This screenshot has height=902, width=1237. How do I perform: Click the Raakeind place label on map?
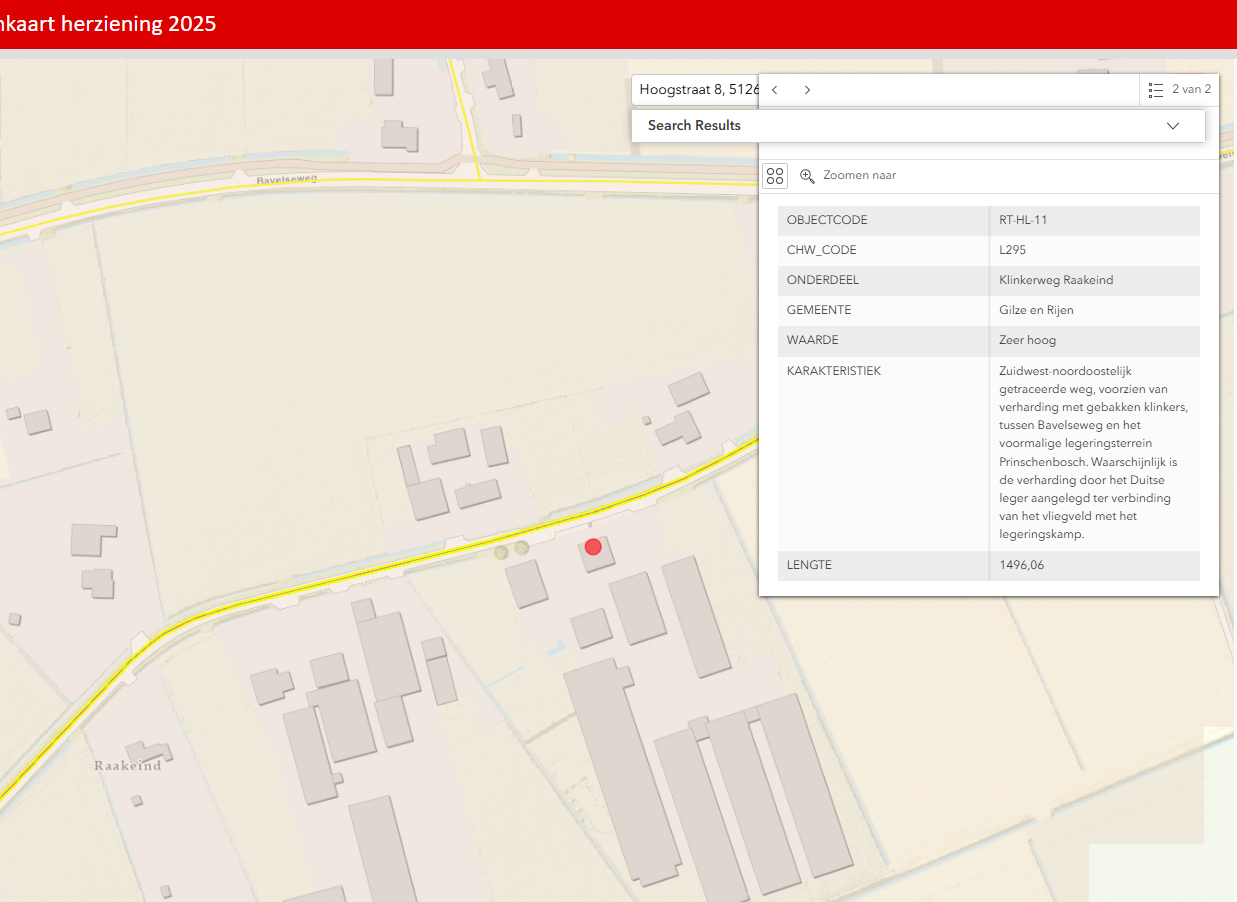(127, 765)
